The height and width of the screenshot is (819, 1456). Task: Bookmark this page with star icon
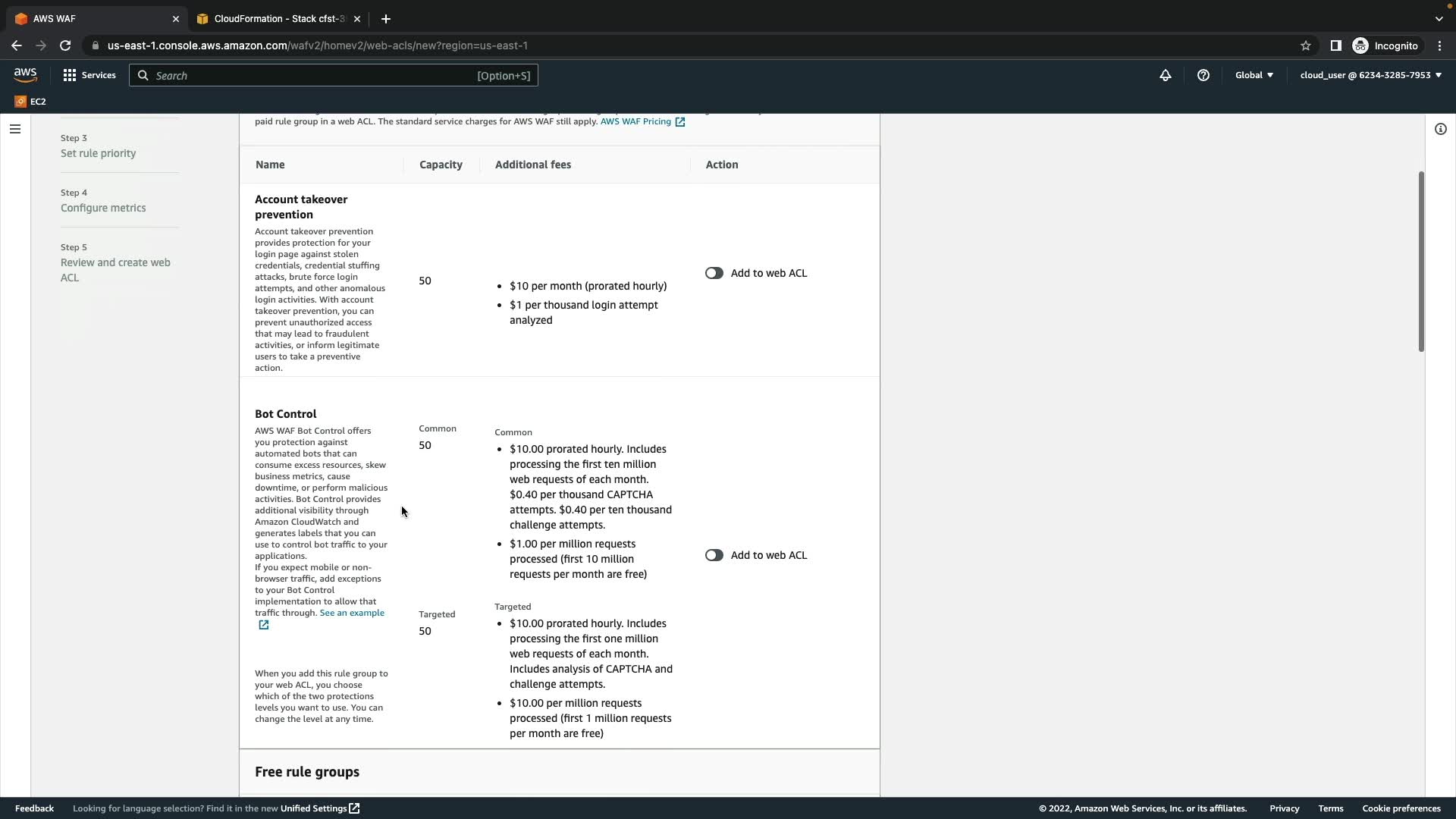click(1306, 45)
